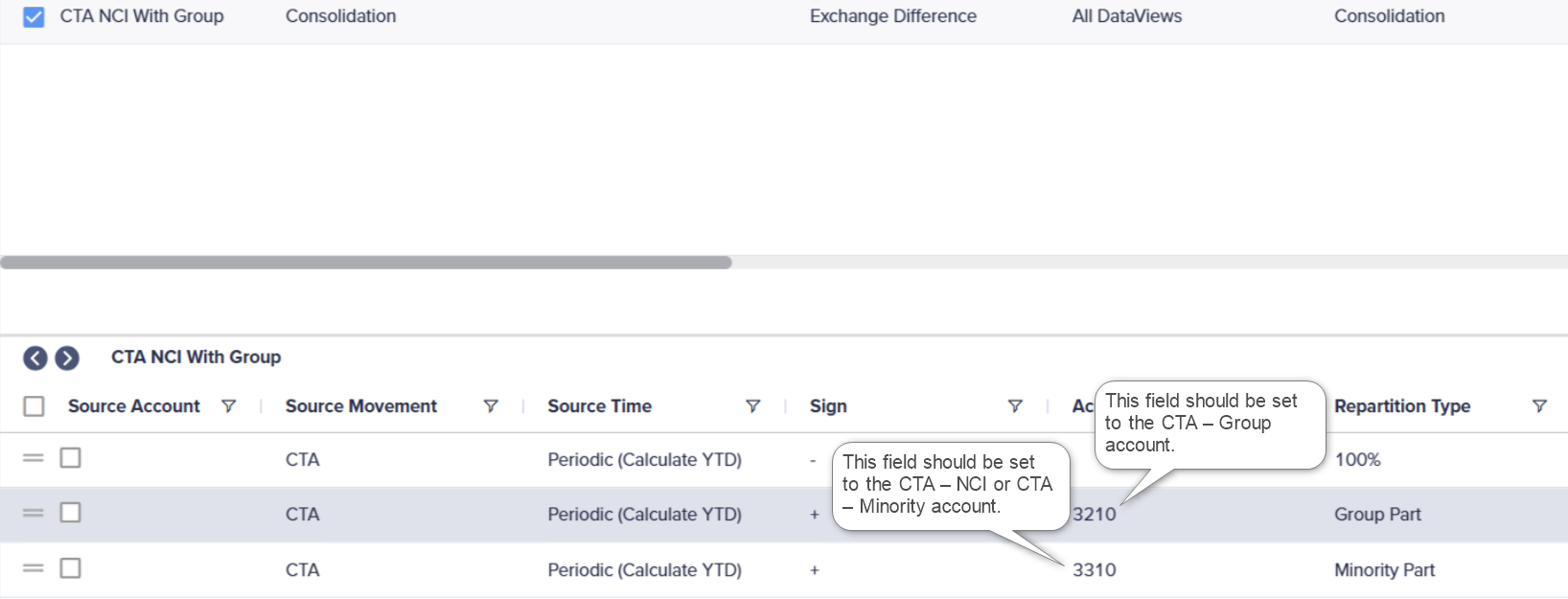Click the next record arrow icon
The height and width of the screenshot is (599, 1568).
click(67, 358)
